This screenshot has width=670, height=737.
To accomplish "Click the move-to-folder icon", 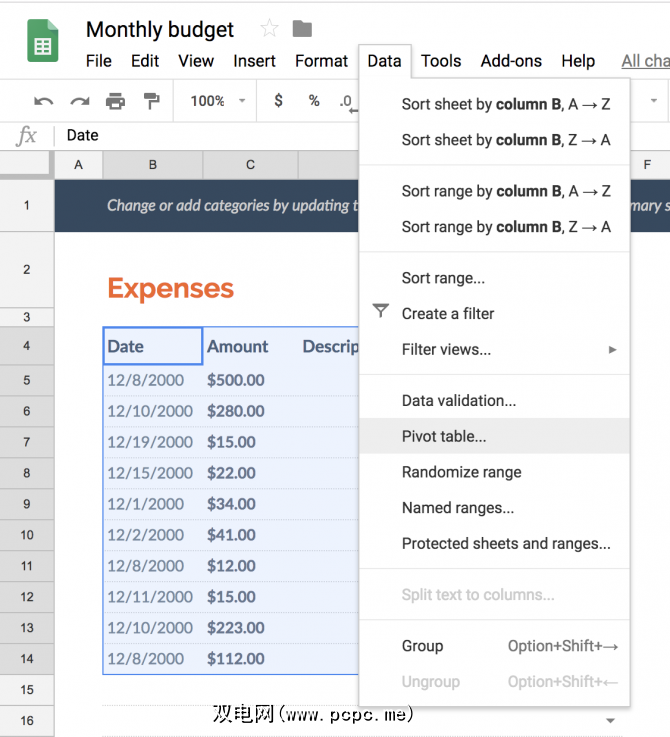I will click(302, 29).
